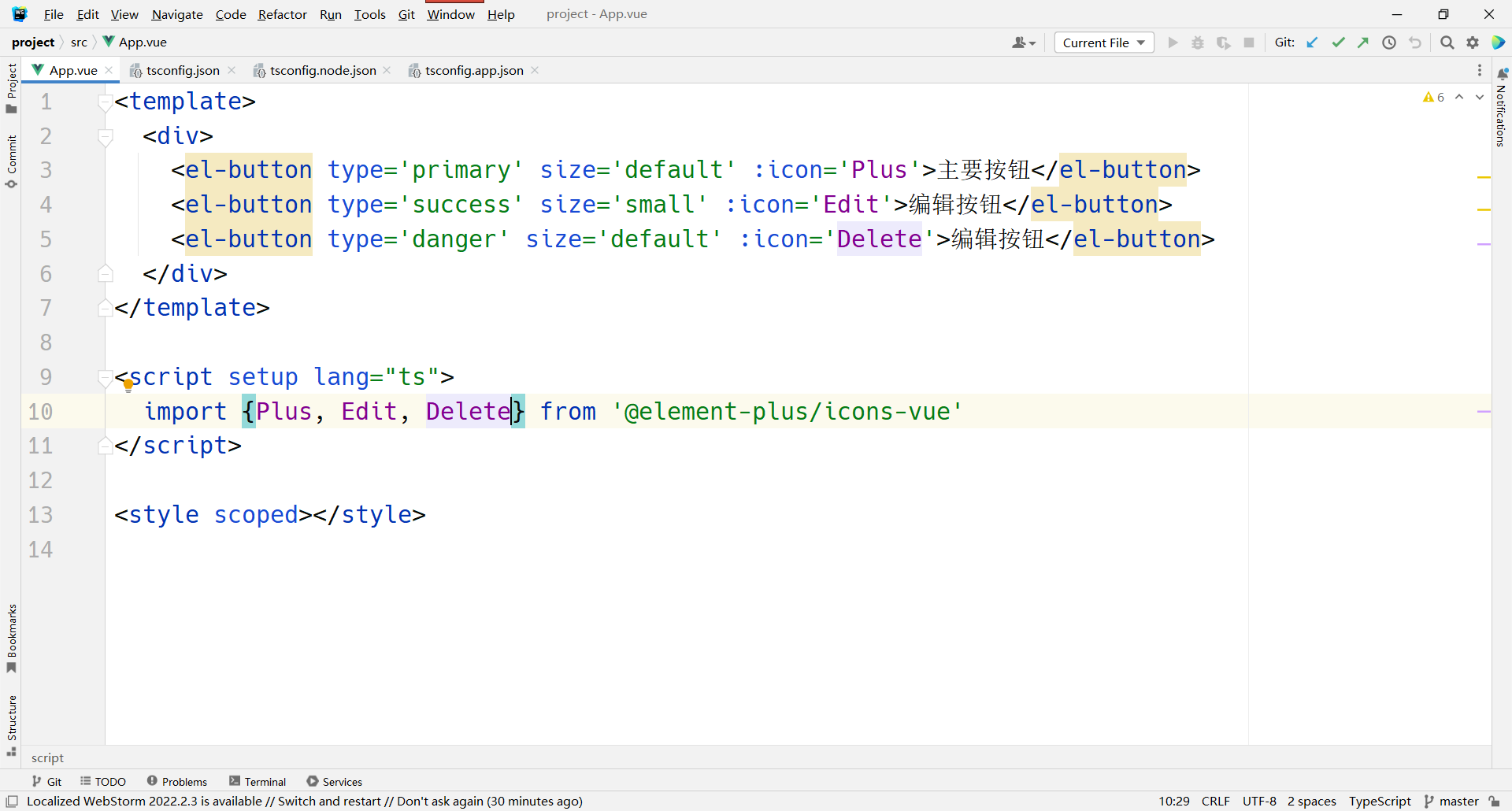Viewport: 1512px width, 811px height.
Task: Click the src breadcrumb
Action: pyautogui.click(x=79, y=43)
